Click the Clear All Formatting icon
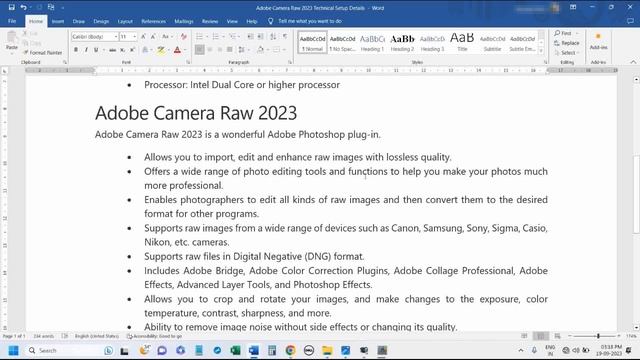Image resolution: width=640 pixels, height=360 pixels. [x=184, y=37]
